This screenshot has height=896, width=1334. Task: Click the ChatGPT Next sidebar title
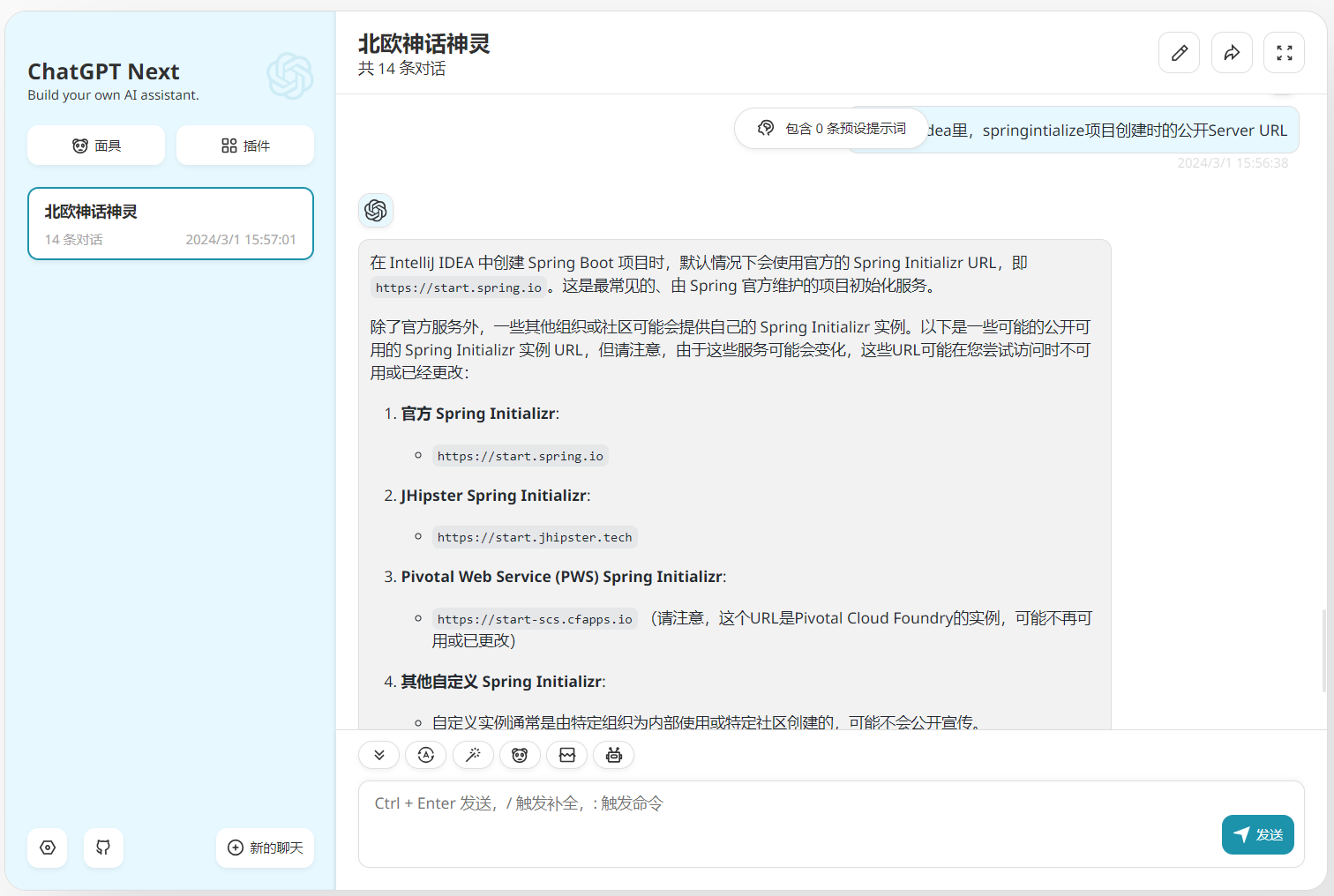(103, 71)
